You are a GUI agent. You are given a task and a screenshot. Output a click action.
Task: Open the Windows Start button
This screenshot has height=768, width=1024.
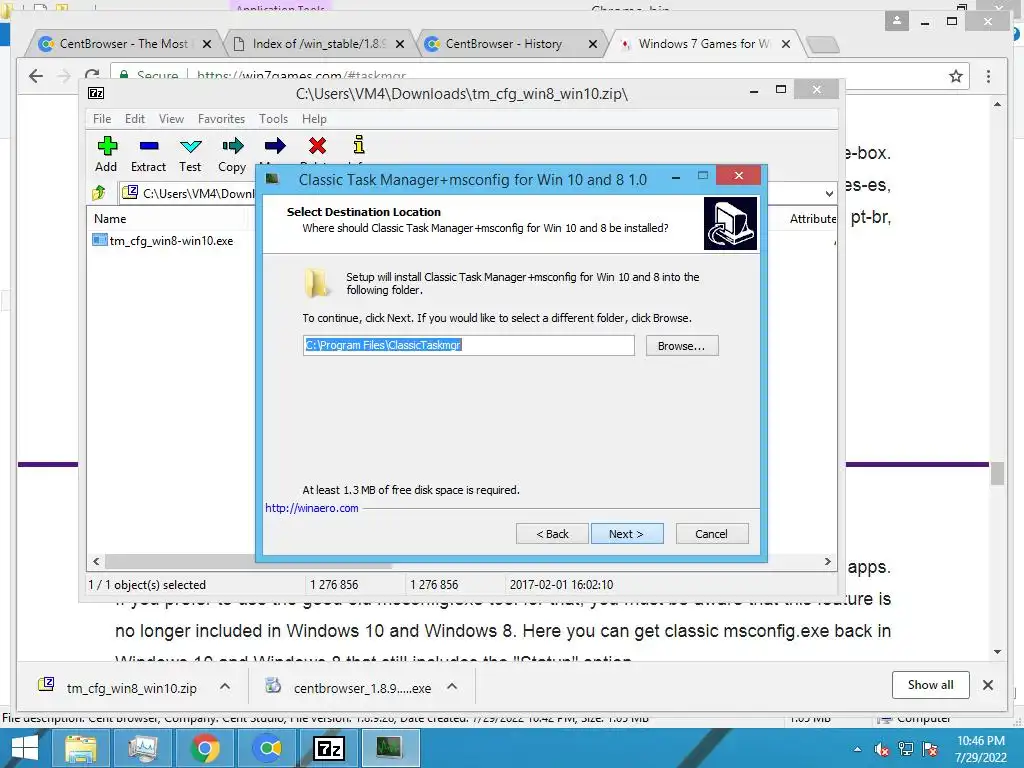[x=25, y=748]
